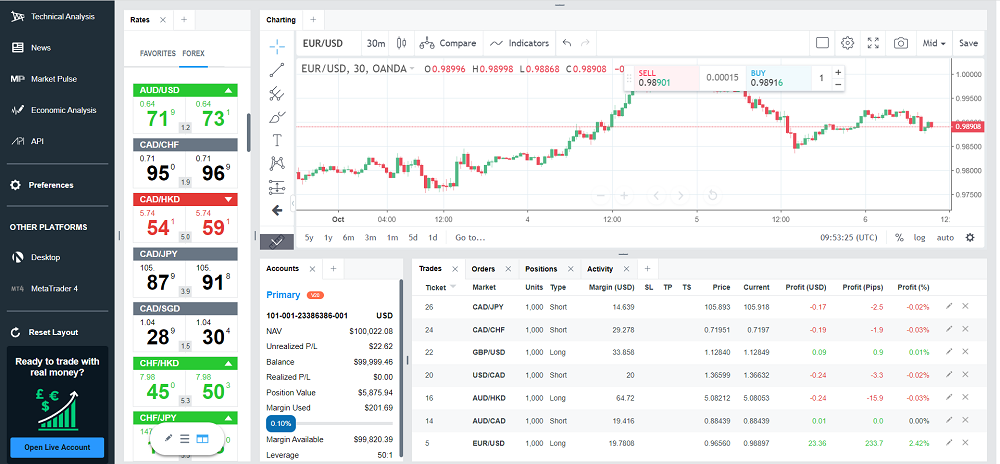Open the Orders tab
This screenshot has height=464, width=1000.
point(483,269)
